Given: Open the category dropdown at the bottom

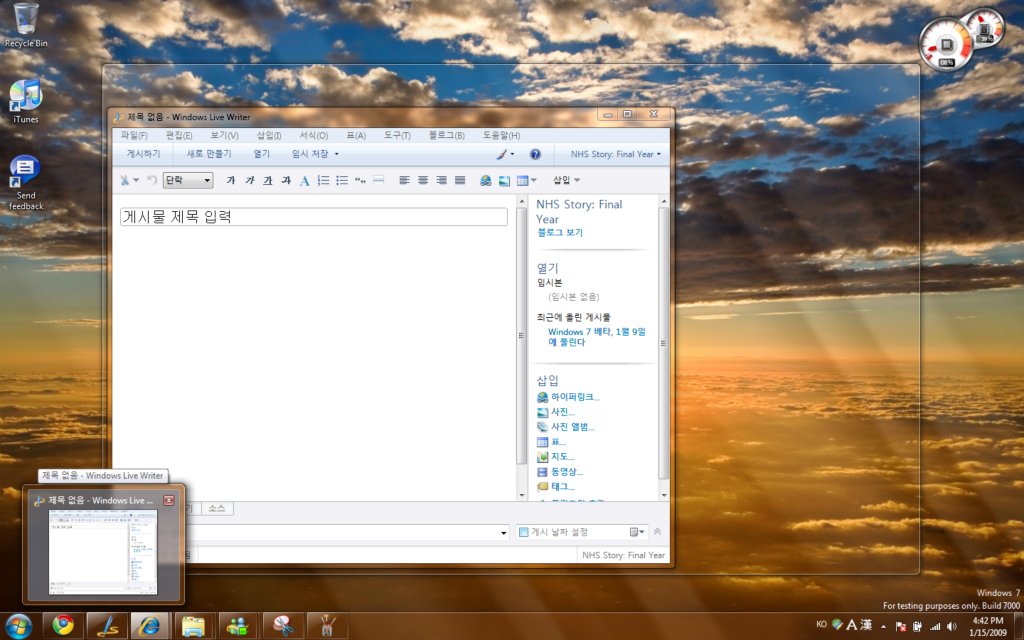Looking at the screenshot, I should click(x=504, y=533).
